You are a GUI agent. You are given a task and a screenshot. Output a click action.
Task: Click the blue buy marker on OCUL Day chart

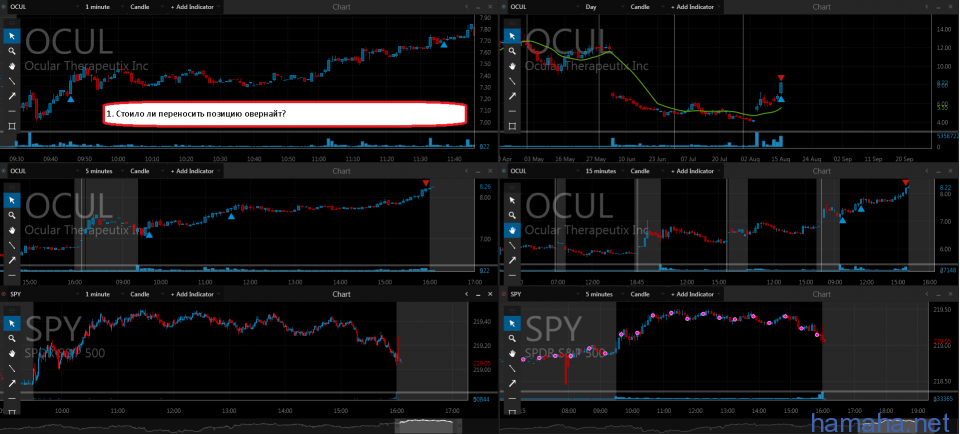pyautogui.click(x=781, y=99)
